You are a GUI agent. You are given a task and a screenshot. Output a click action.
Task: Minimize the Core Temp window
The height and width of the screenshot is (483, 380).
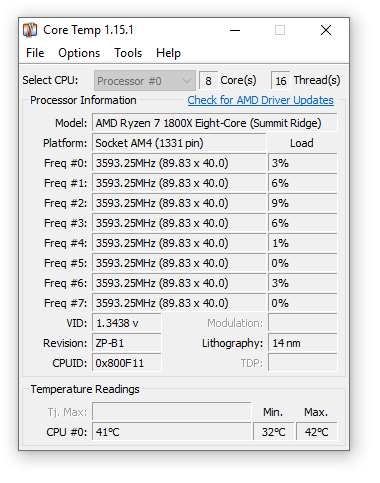(x=235, y=30)
